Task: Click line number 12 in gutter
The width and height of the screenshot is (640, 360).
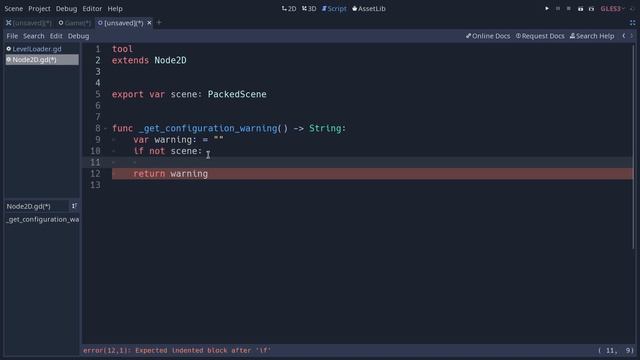Action: click(x=95, y=173)
